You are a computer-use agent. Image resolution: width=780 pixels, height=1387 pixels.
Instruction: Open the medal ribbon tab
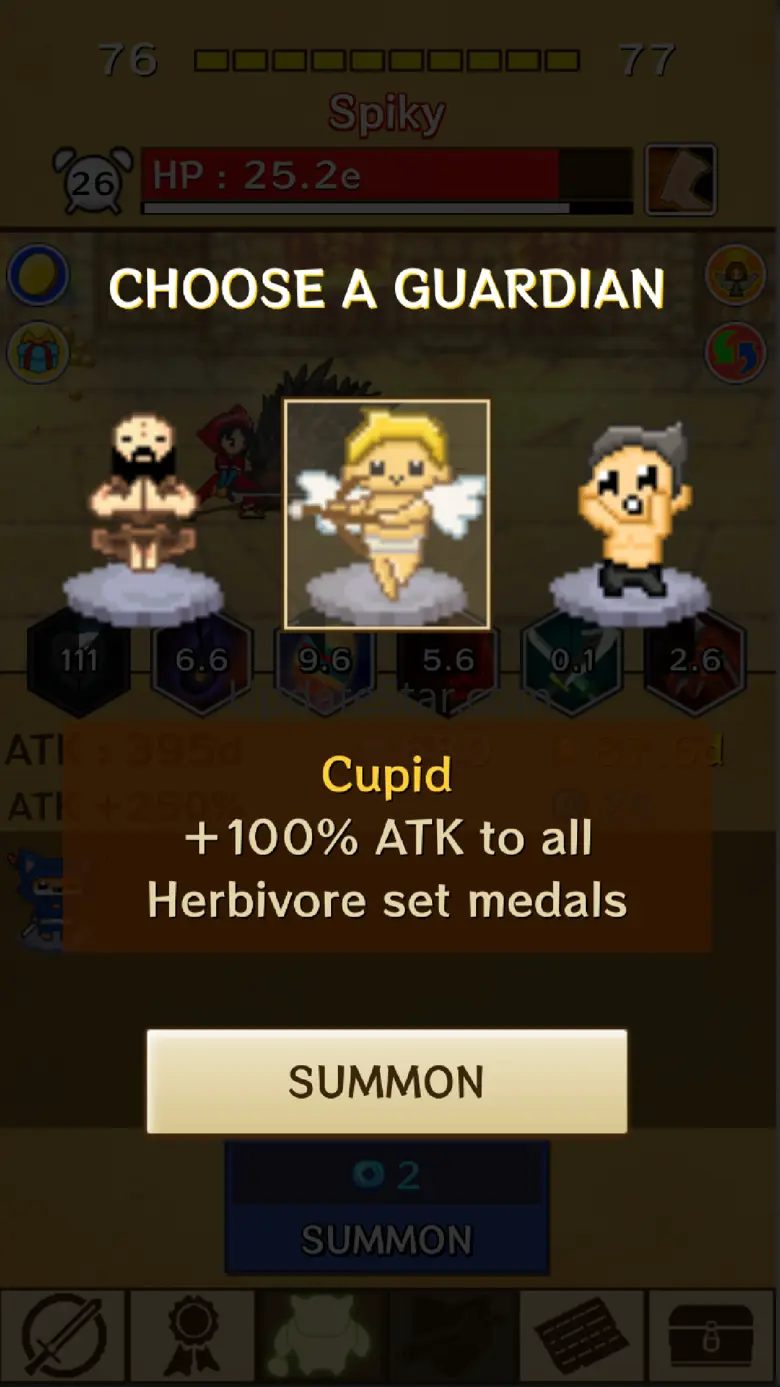tap(194, 1336)
